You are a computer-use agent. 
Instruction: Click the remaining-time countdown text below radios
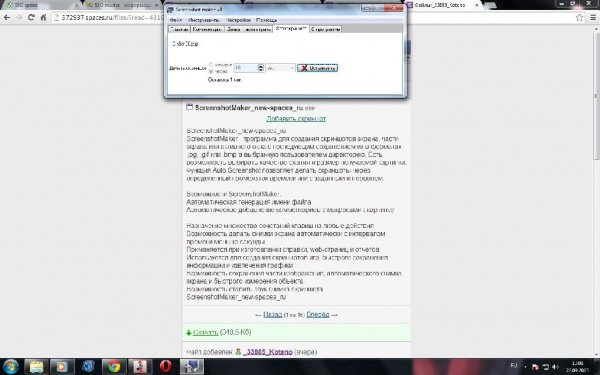[x=225, y=80]
